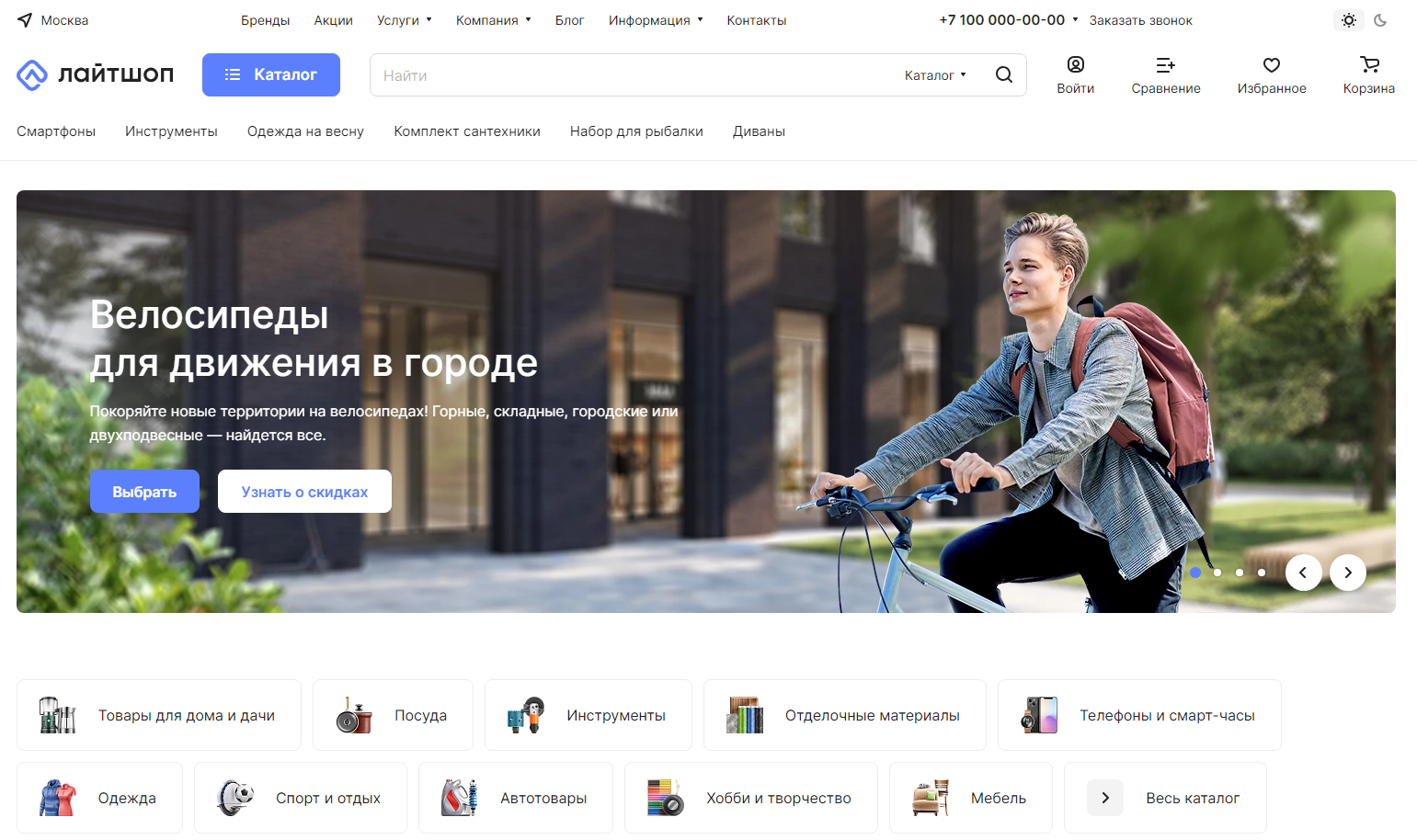Switch to dark theme moon toggle
The height and width of the screenshot is (840, 1417).
click(x=1379, y=20)
